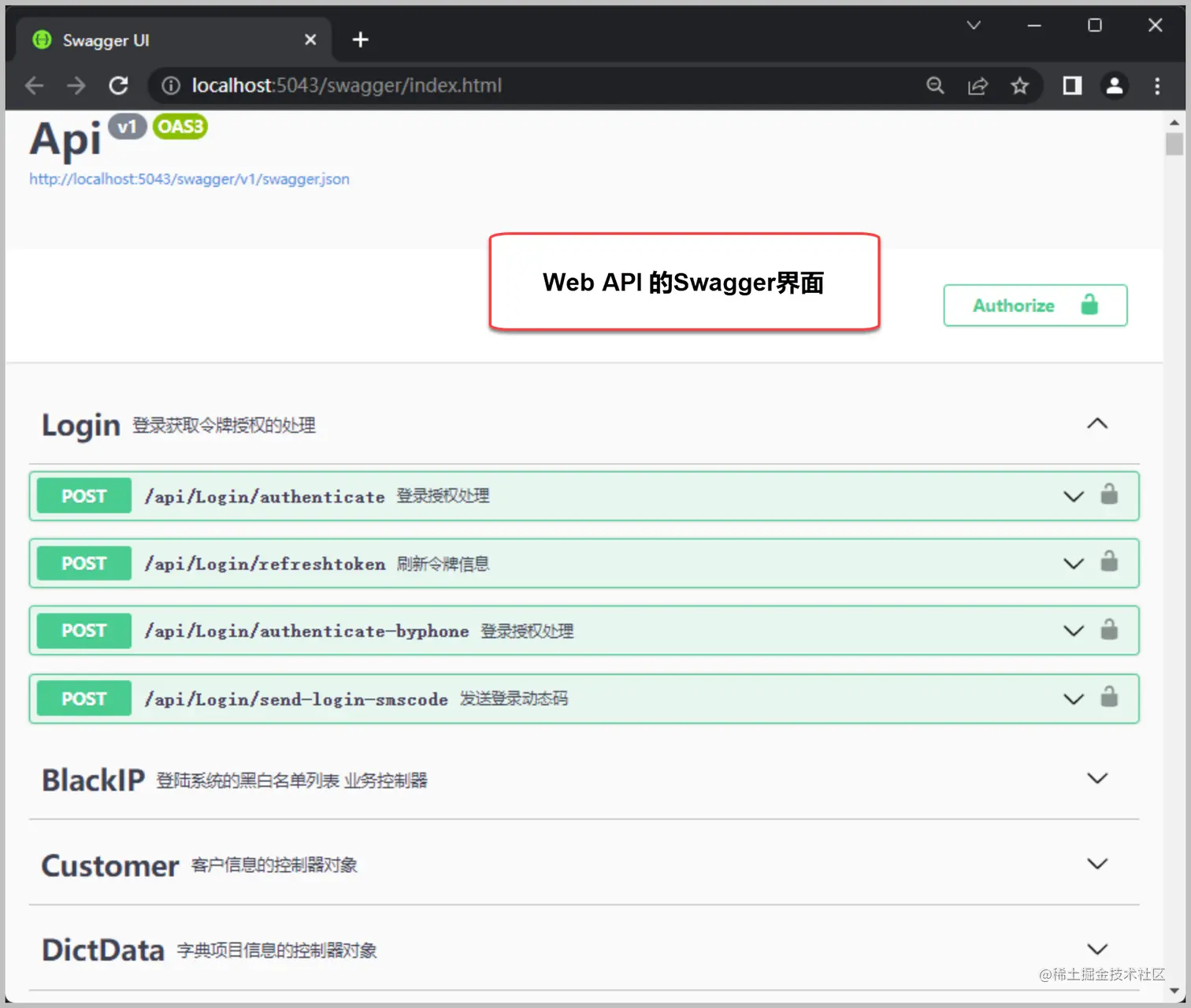
Task: Click the share page icon
Action: tap(978, 85)
